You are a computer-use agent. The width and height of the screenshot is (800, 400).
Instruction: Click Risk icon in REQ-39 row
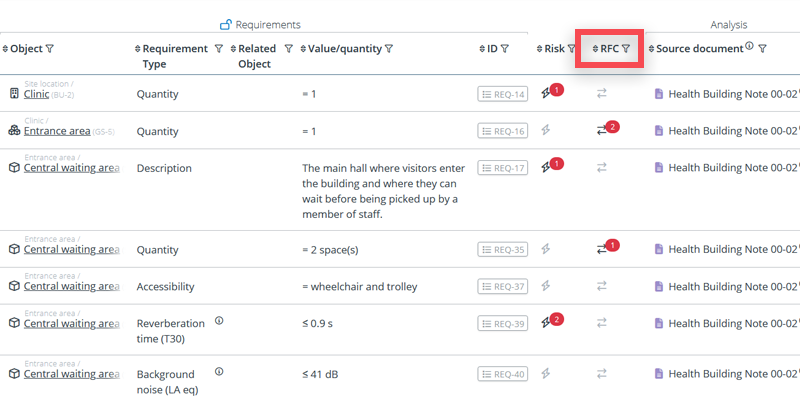coord(546,323)
